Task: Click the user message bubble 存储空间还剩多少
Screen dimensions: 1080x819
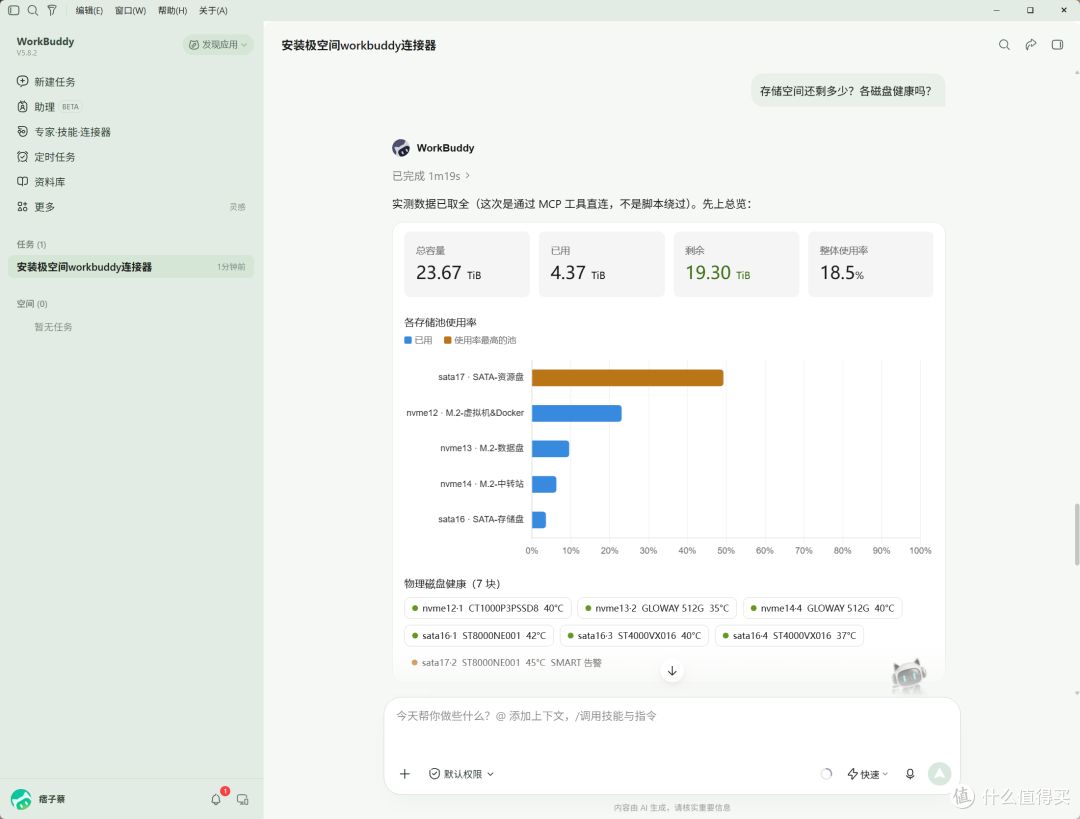Action: click(848, 91)
